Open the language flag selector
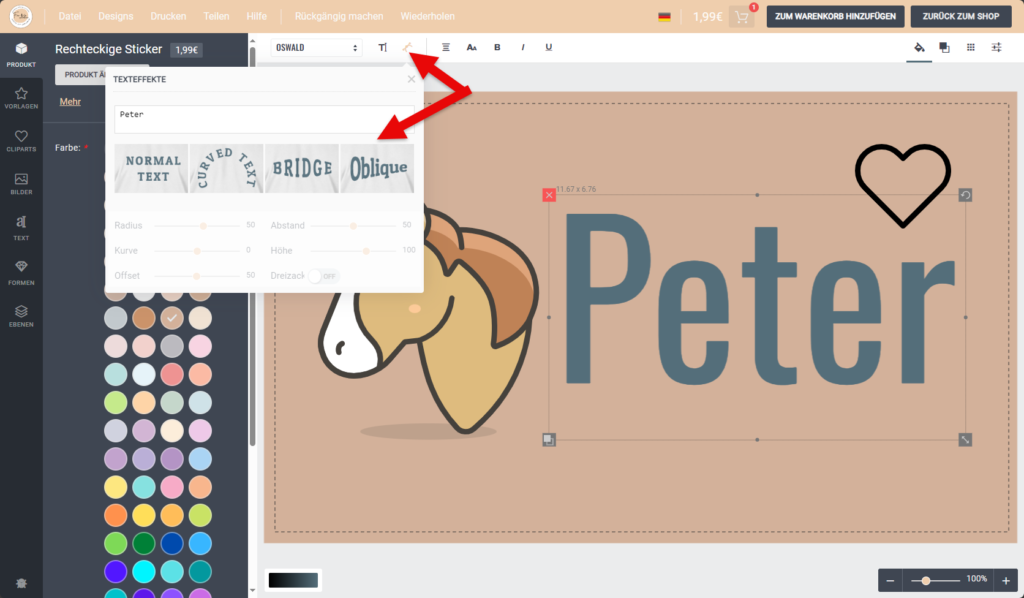This screenshot has height=598, width=1024. click(664, 17)
